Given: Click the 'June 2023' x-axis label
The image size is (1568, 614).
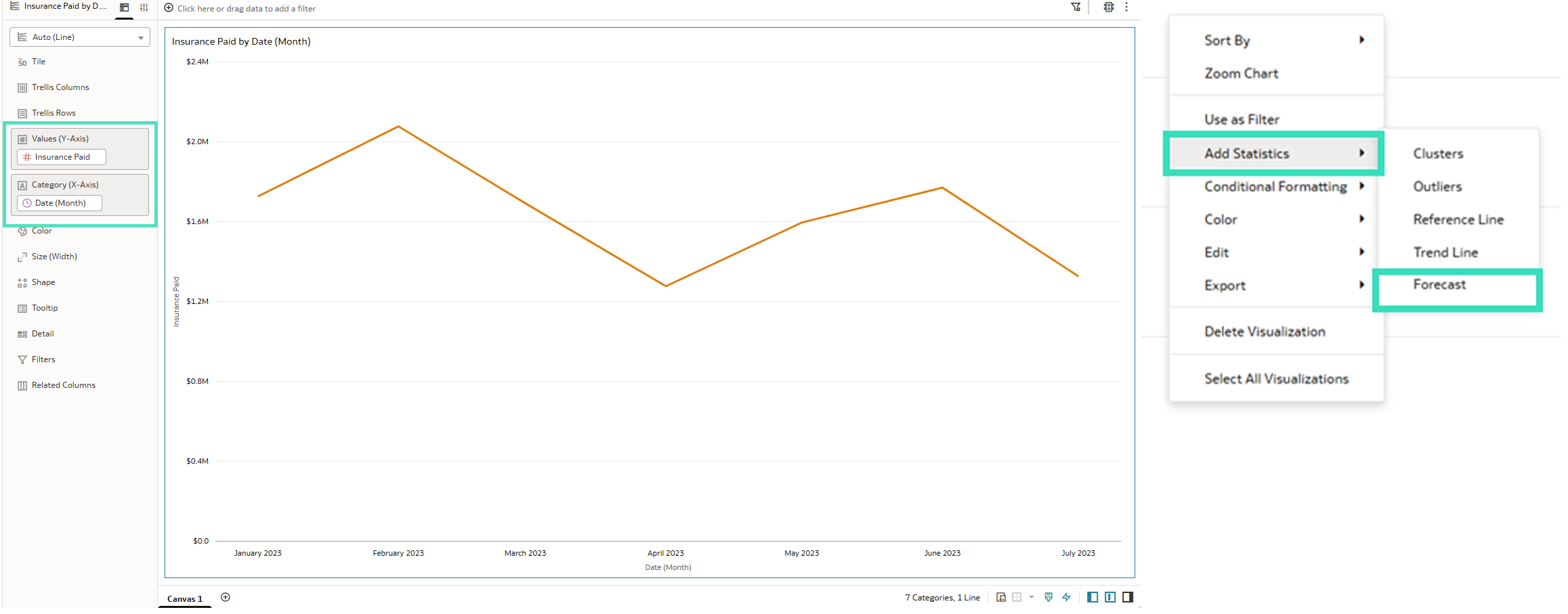Looking at the screenshot, I should (x=942, y=554).
